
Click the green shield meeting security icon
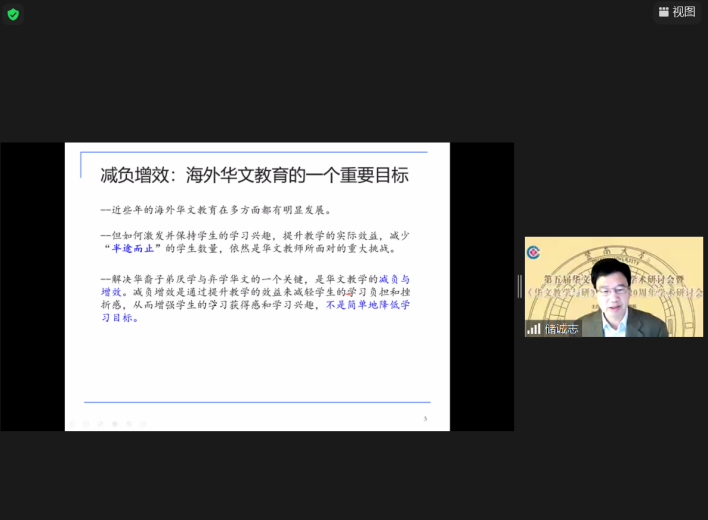[x=13, y=14]
